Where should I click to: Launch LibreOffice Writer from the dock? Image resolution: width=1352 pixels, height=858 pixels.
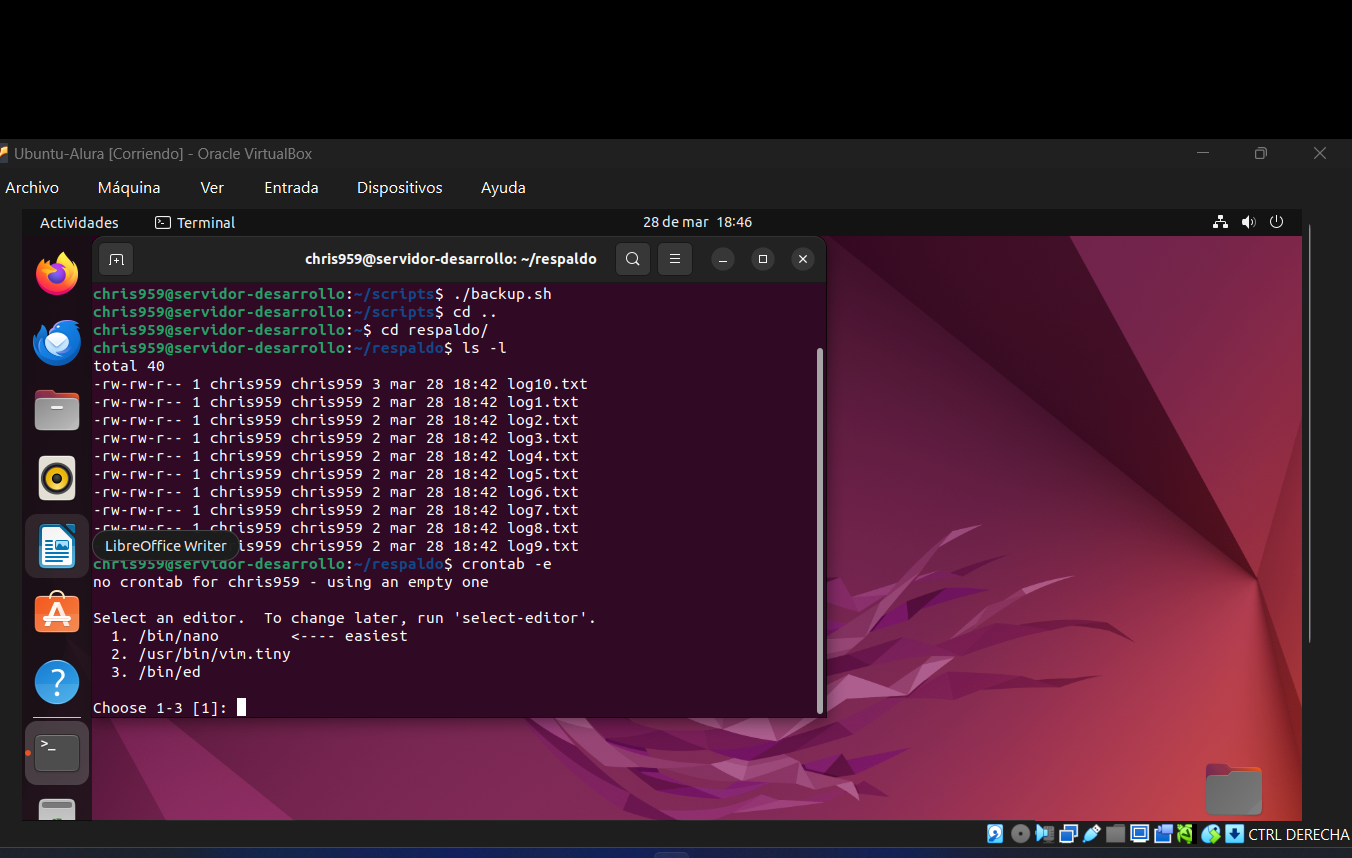(x=56, y=546)
